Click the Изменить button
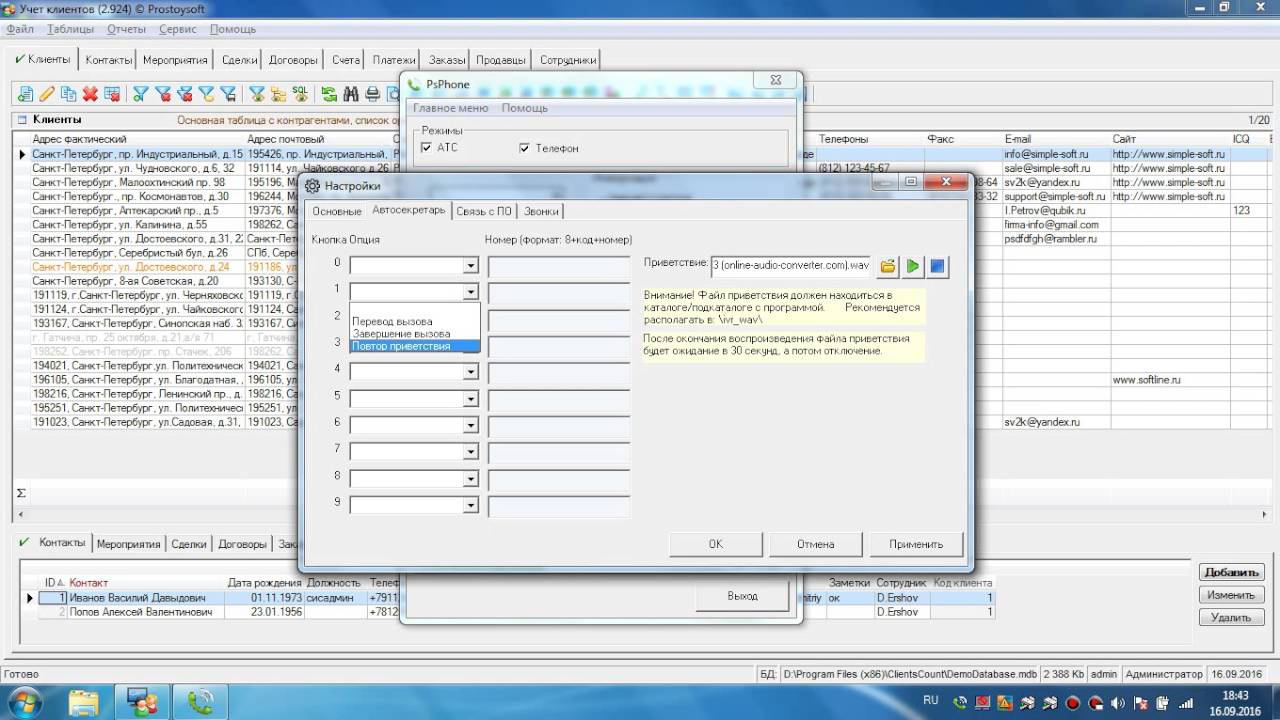Image resolution: width=1280 pixels, height=720 pixels. 1232,595
